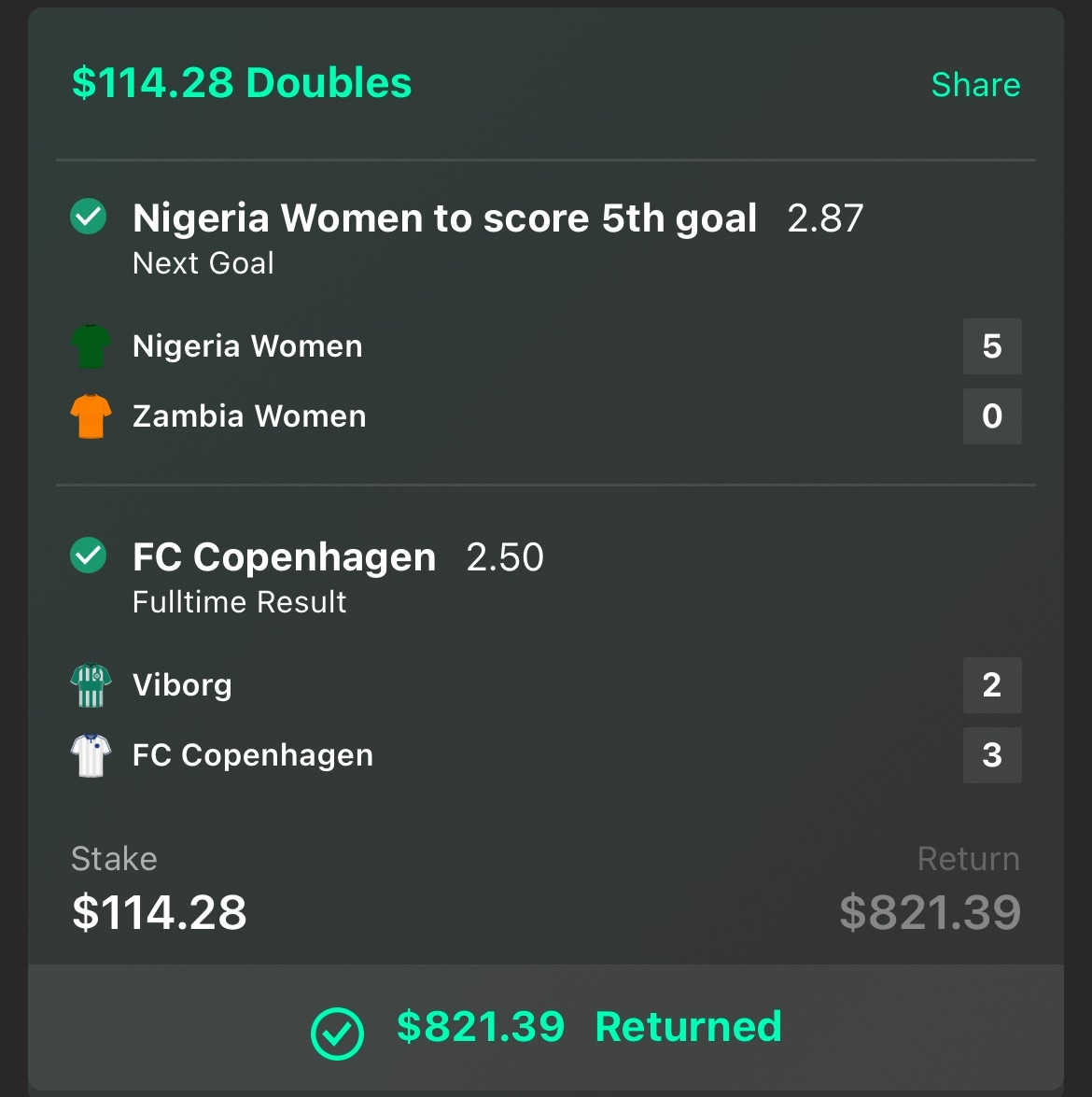Image resolution: width=1092 pixels, height=1097 pixels.
Task: Tap the FC Copenhagen white jersey icon
Action: 91,755
